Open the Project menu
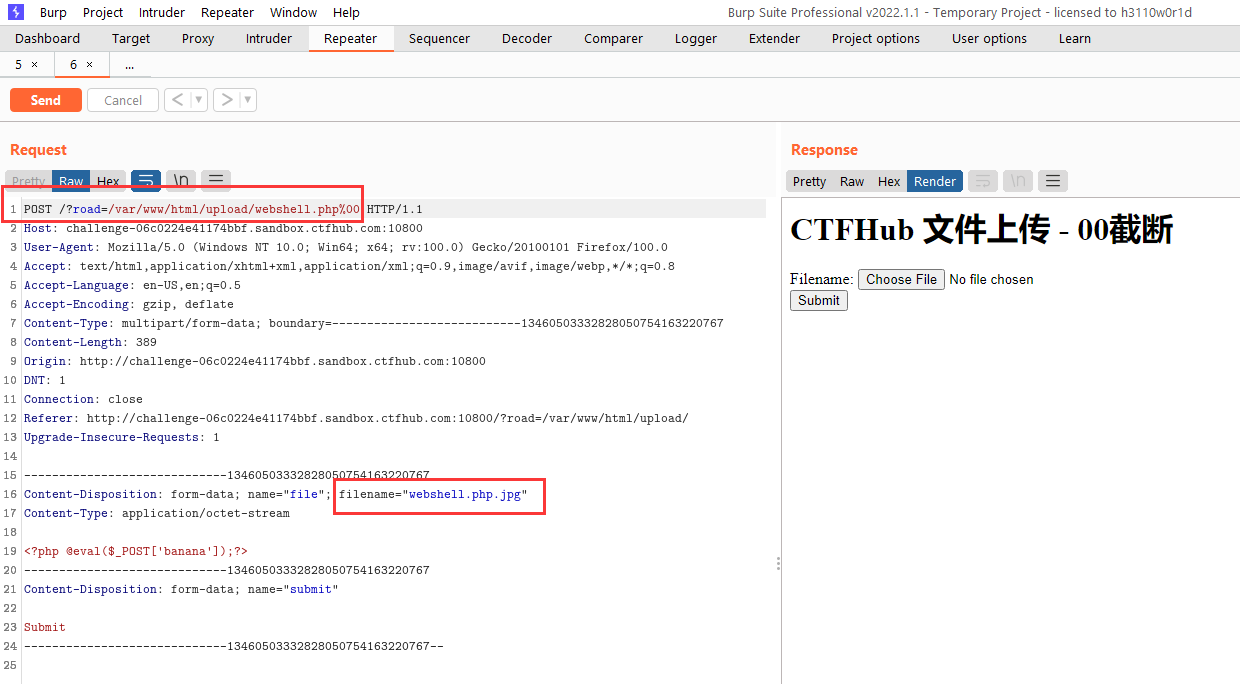Image resolution: width=1240 pixels, height=684 pixels. [x=103, y=12]
